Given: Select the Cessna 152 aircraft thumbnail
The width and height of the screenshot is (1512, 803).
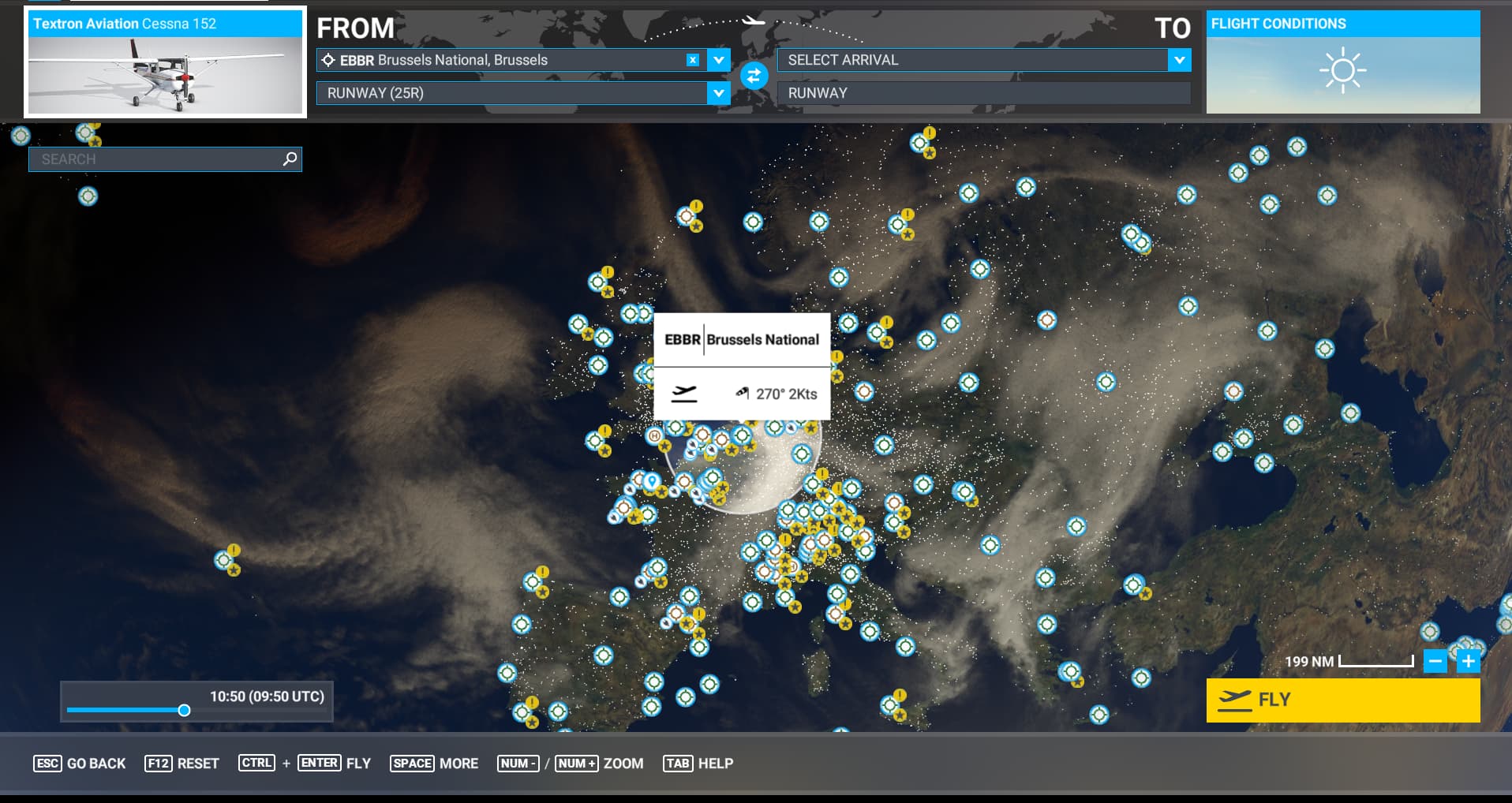Looking at the screenshot, I should [x=165, y=62].
